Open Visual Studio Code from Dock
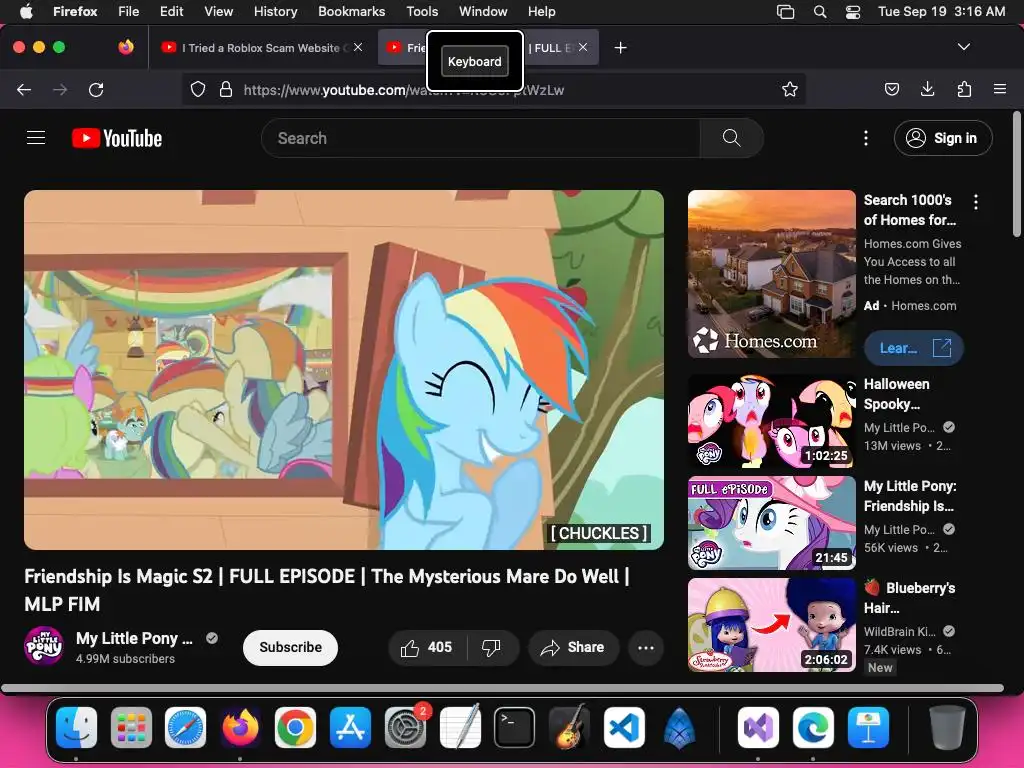Viewport: 1024px width, 768px height. [624, 727]
